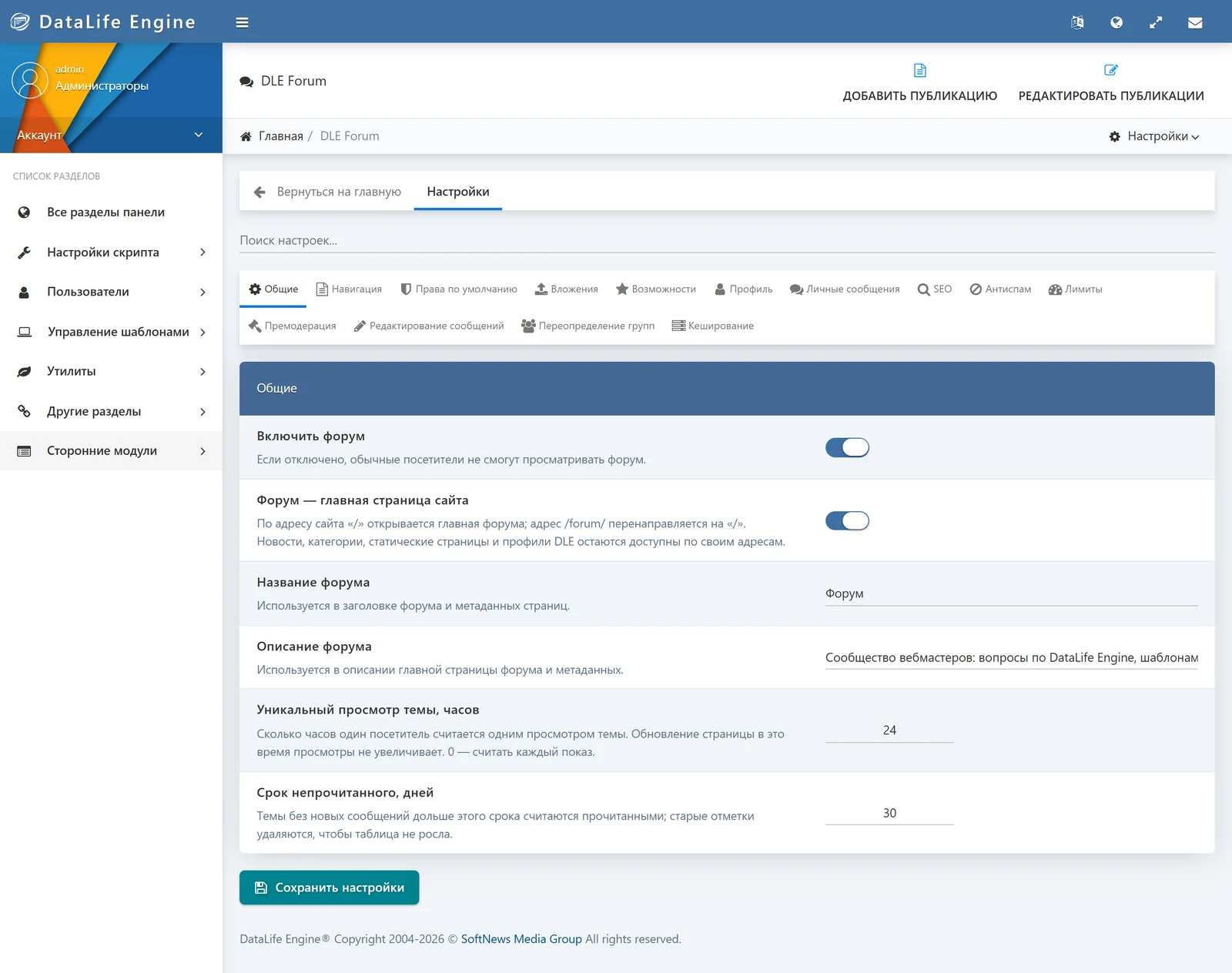Switch to Редактирование сообщений tab

428,326
